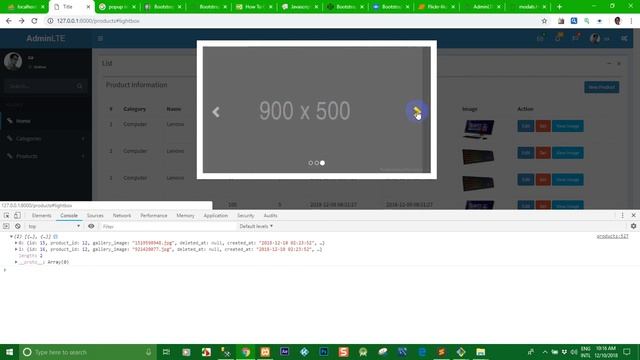Switch to the Application DevTools tab
This screenshot has height=360, width=640.
tap(216, 216)
